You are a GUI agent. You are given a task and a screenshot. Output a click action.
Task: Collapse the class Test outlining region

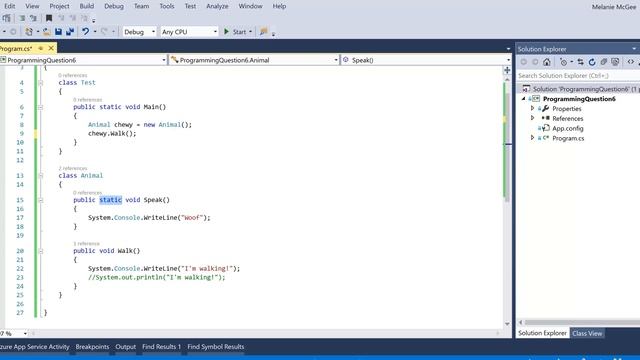pos(40,83)
